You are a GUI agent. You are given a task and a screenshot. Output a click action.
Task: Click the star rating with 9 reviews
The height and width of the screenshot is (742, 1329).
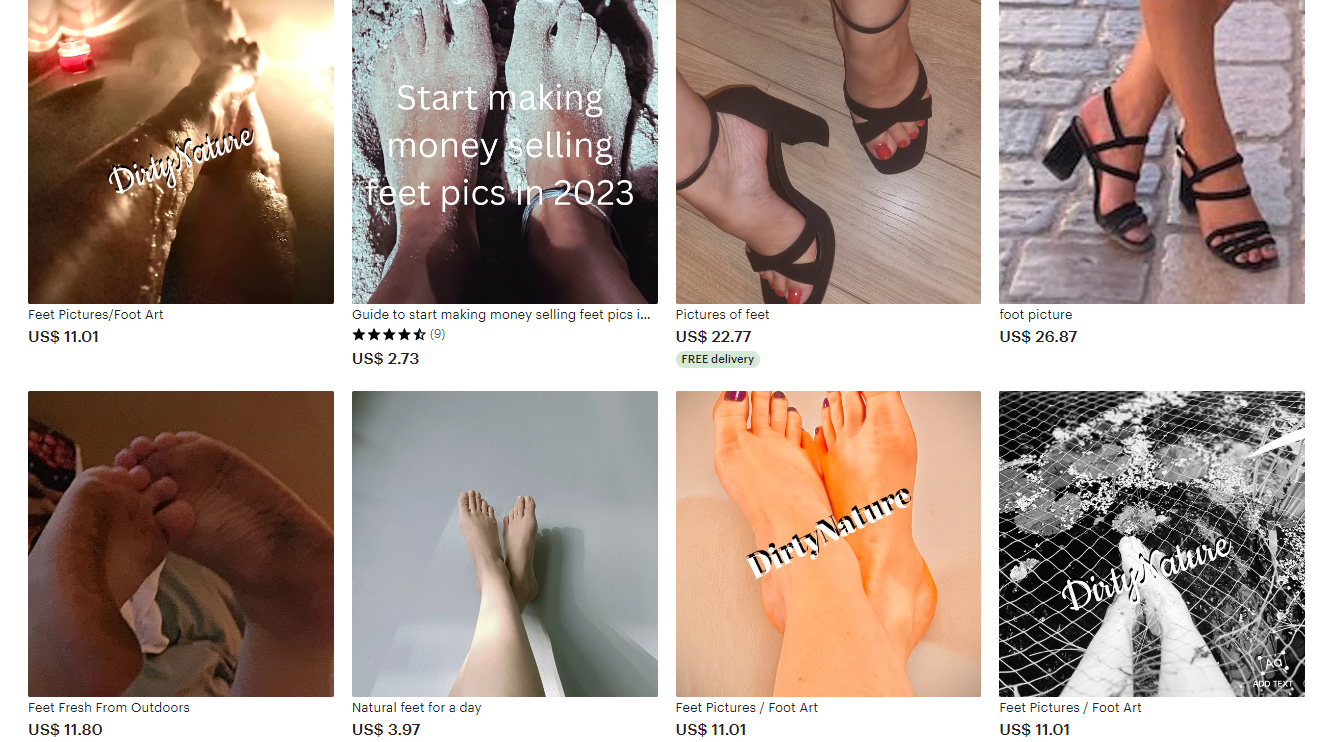coord(399,335)
